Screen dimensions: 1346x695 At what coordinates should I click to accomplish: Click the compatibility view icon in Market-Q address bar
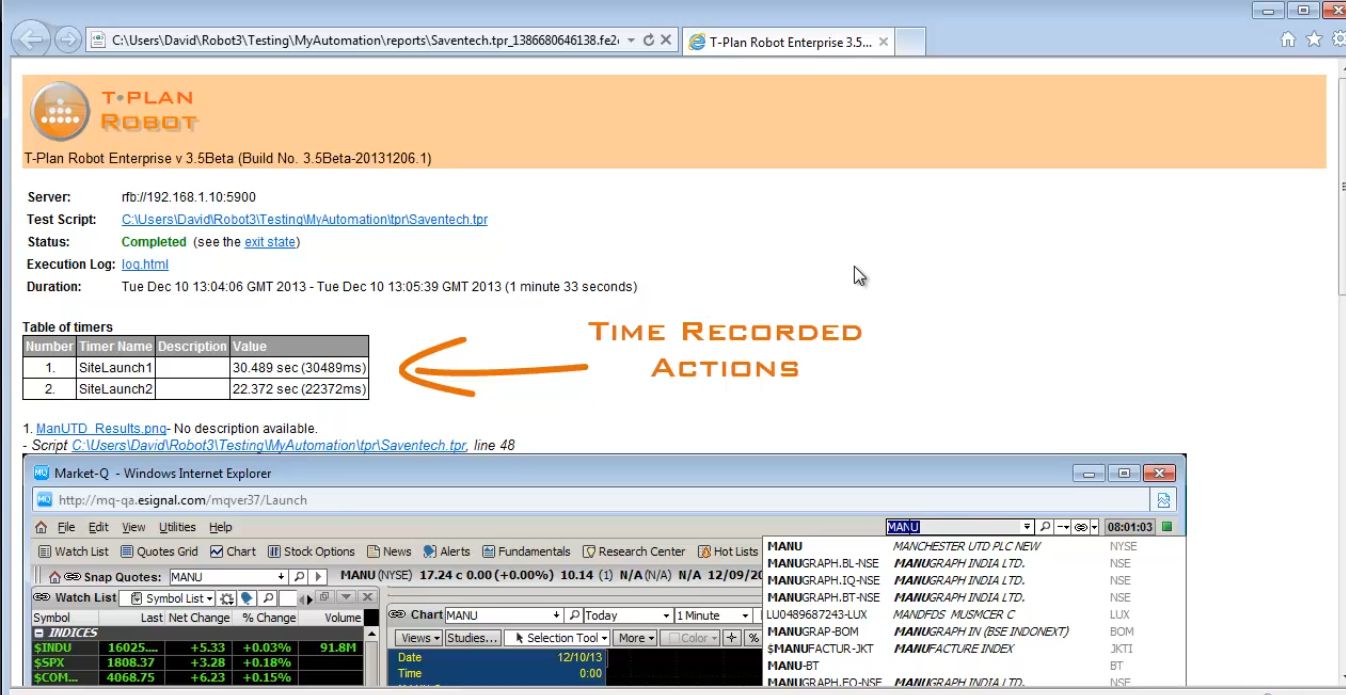click(x=1164, y=500)
